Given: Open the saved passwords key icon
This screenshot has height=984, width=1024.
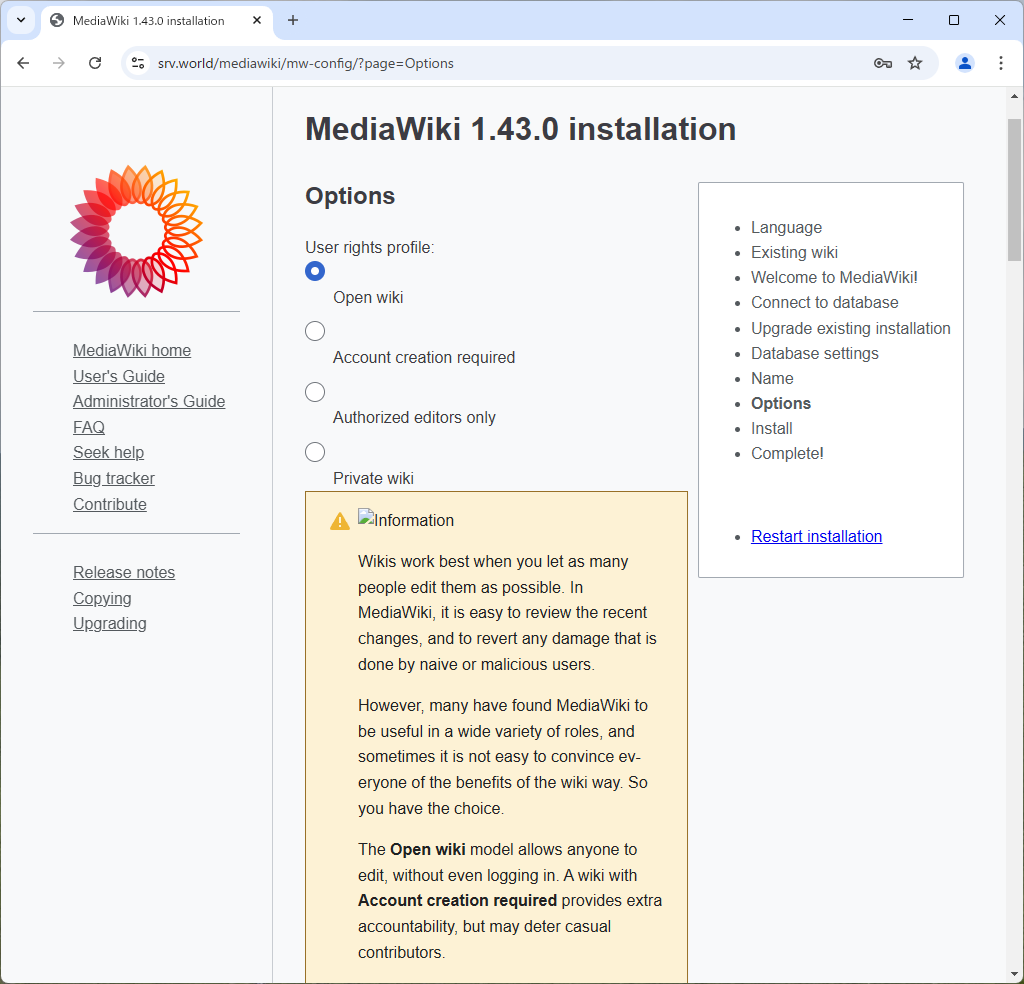Looking at the screenshot, I should [883, 63].
